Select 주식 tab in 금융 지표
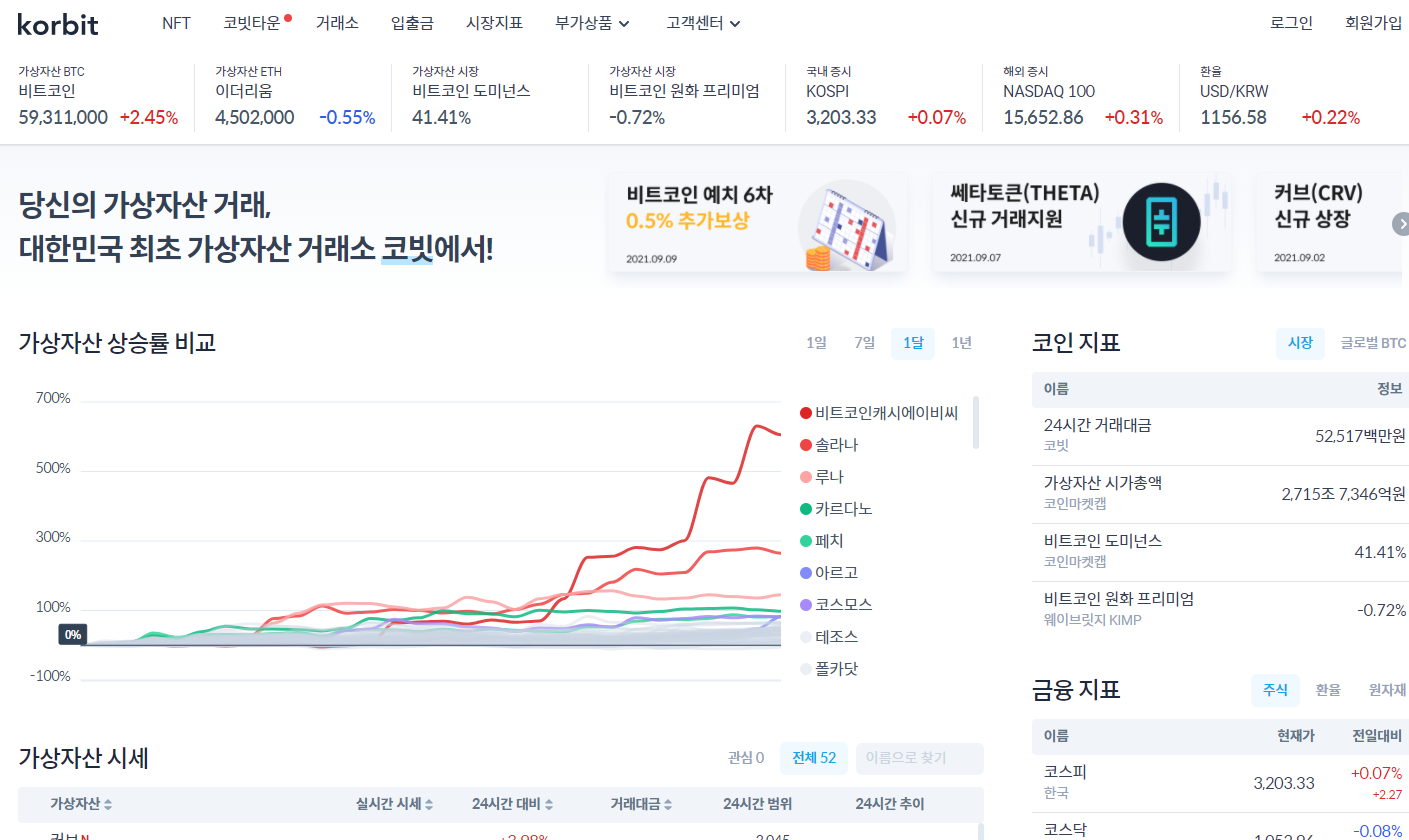Image resolution: width=1409 pixels, height=840 pixels. tap(1275, 690)
